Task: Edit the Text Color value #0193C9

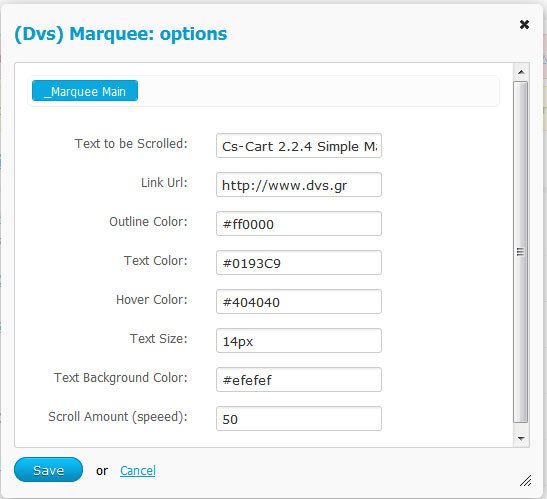Action: (299, 262)
